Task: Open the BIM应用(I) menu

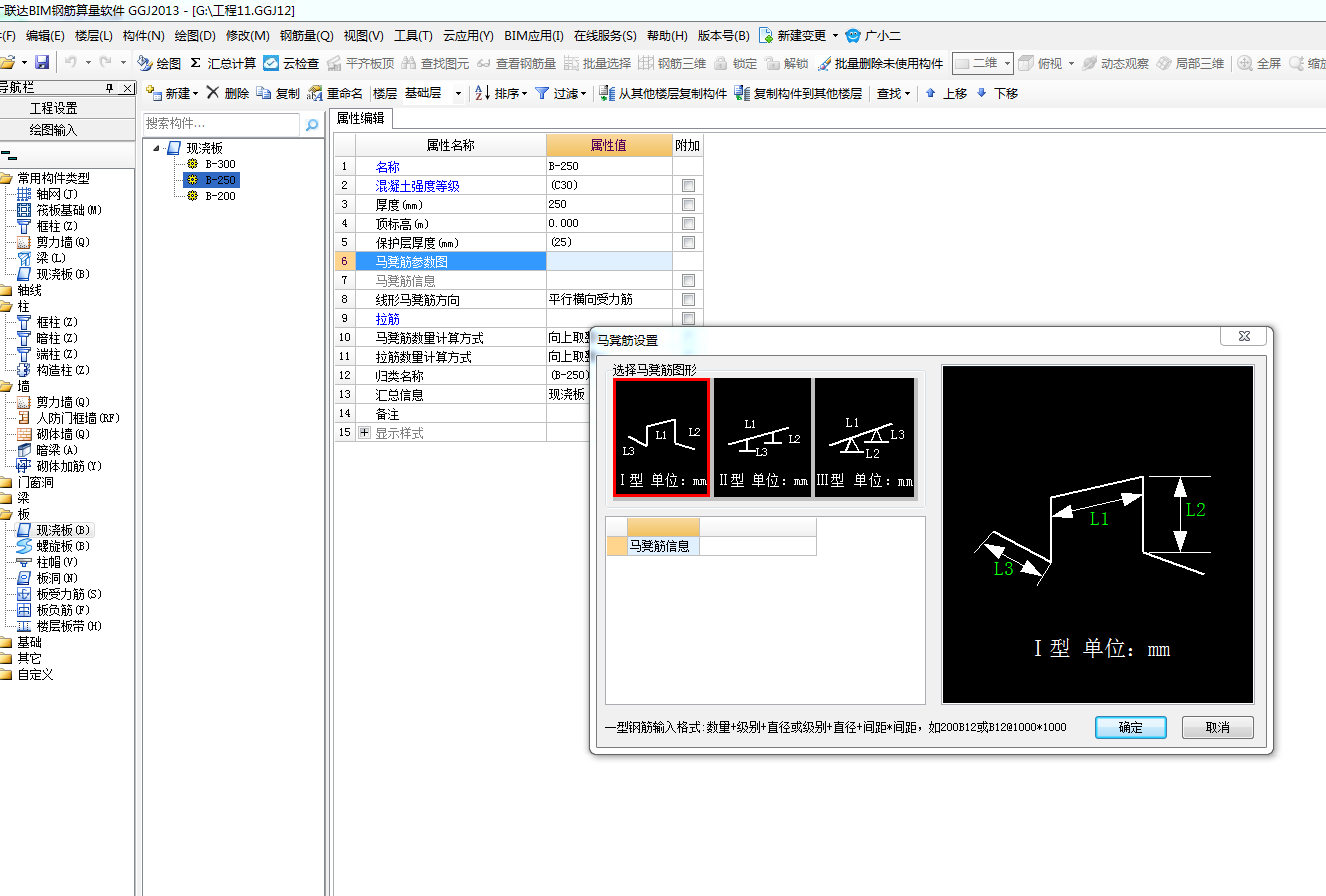Action: pyautogui.click(x=534, y=35)
